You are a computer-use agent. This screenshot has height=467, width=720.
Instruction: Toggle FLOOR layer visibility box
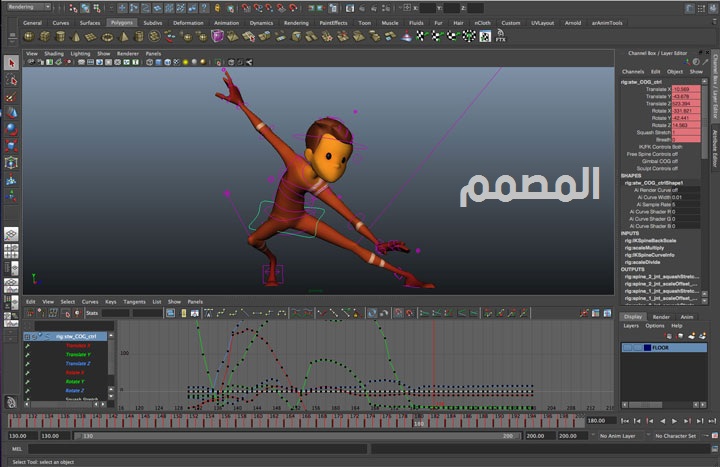tap(627, 348)
